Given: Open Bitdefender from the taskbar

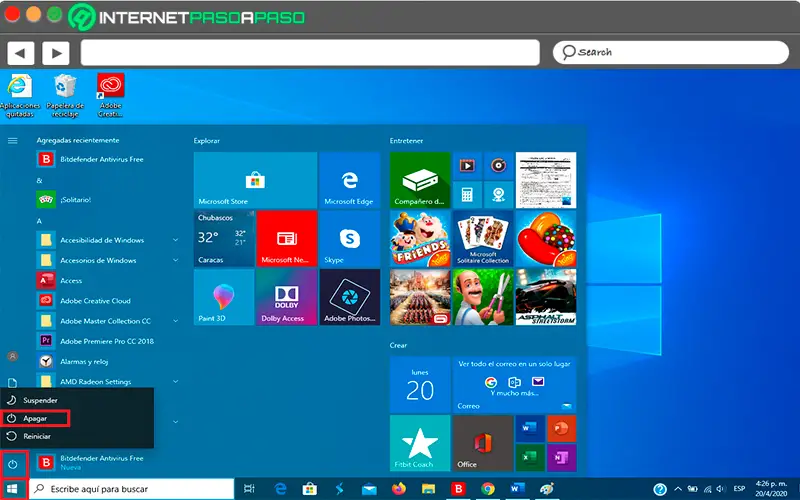Looking at the screenshot, I should coord(458,489).
